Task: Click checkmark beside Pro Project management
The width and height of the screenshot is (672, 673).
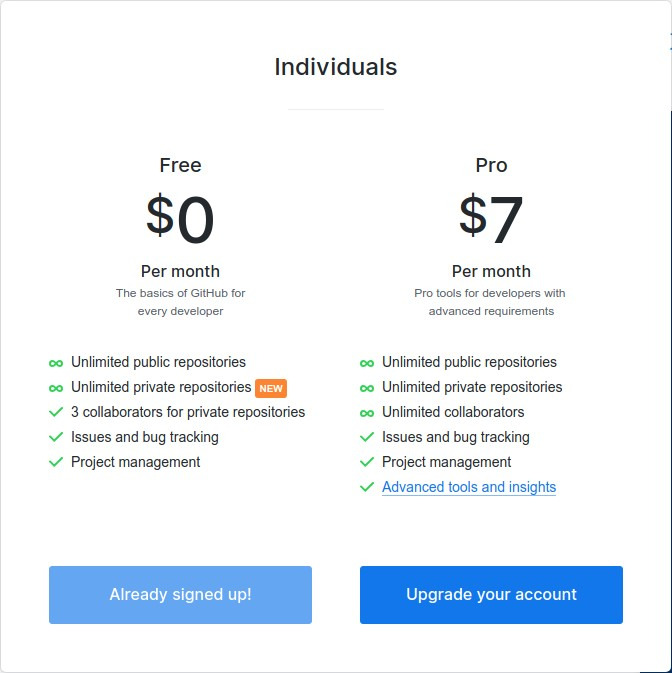Action: pyautogui.click(x=367, y=462)
